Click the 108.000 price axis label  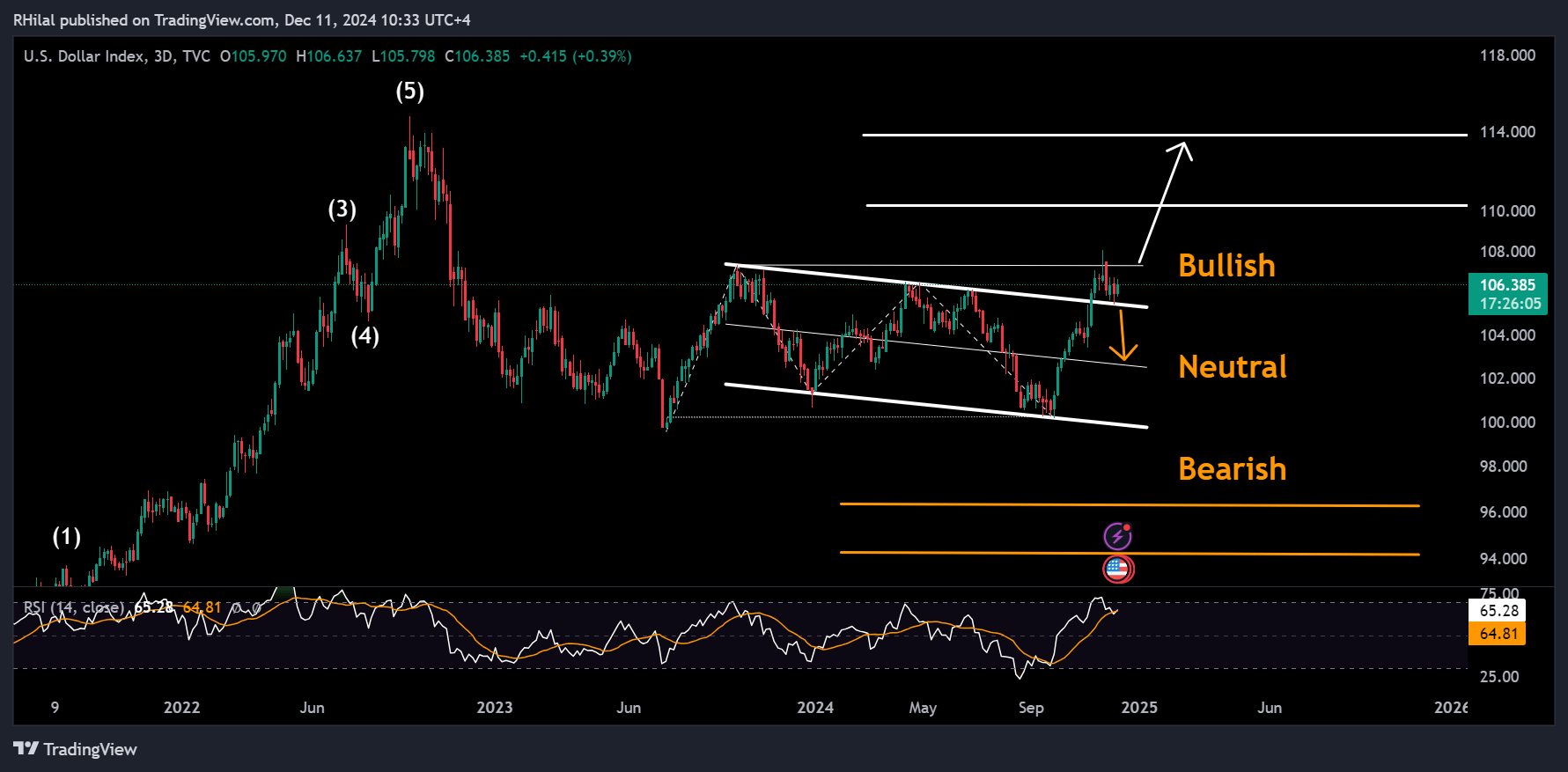tap(1507, 252)
